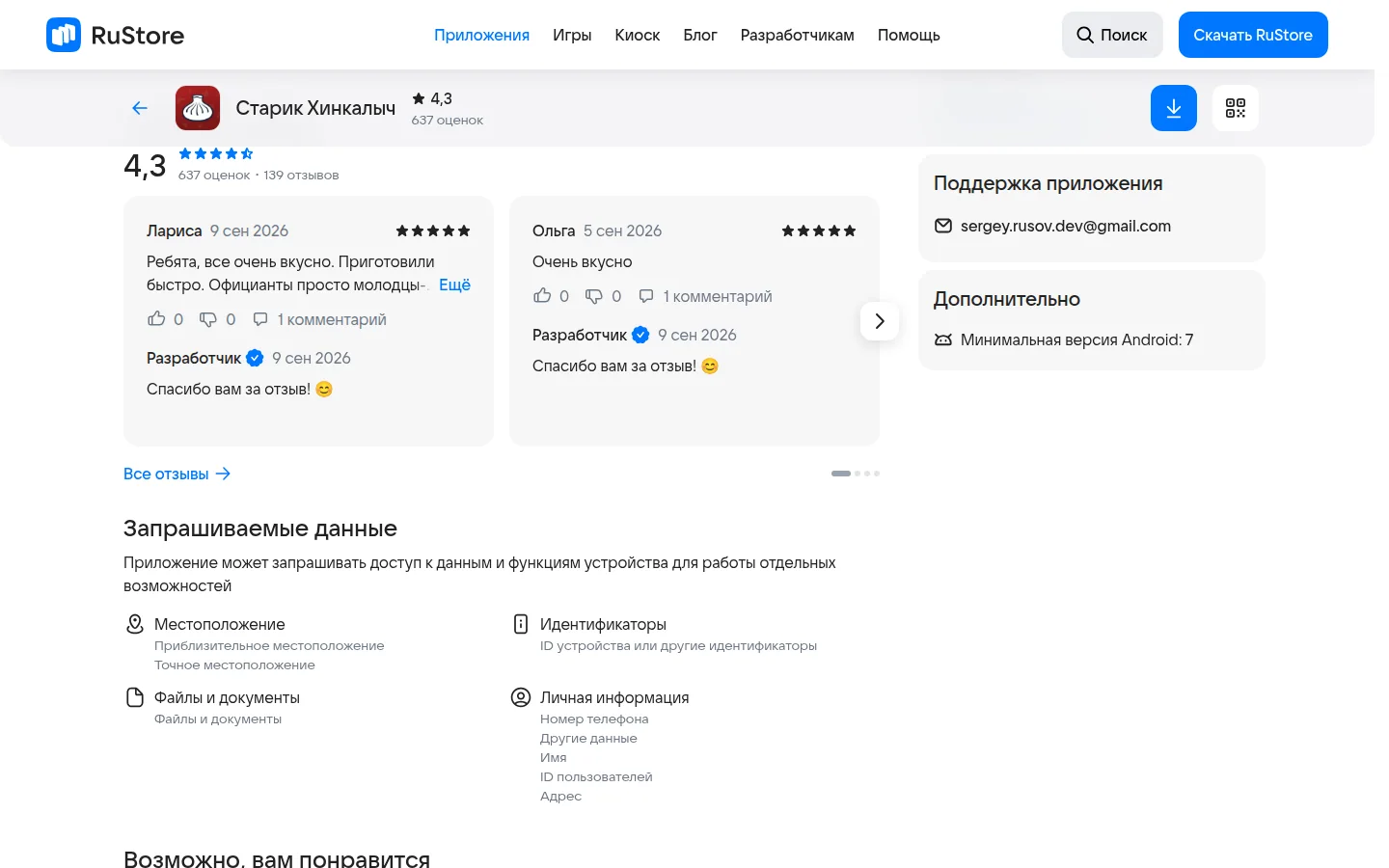Click the first review carousel page indicator
1389x868 pixels.
click(x=841, y=474)
